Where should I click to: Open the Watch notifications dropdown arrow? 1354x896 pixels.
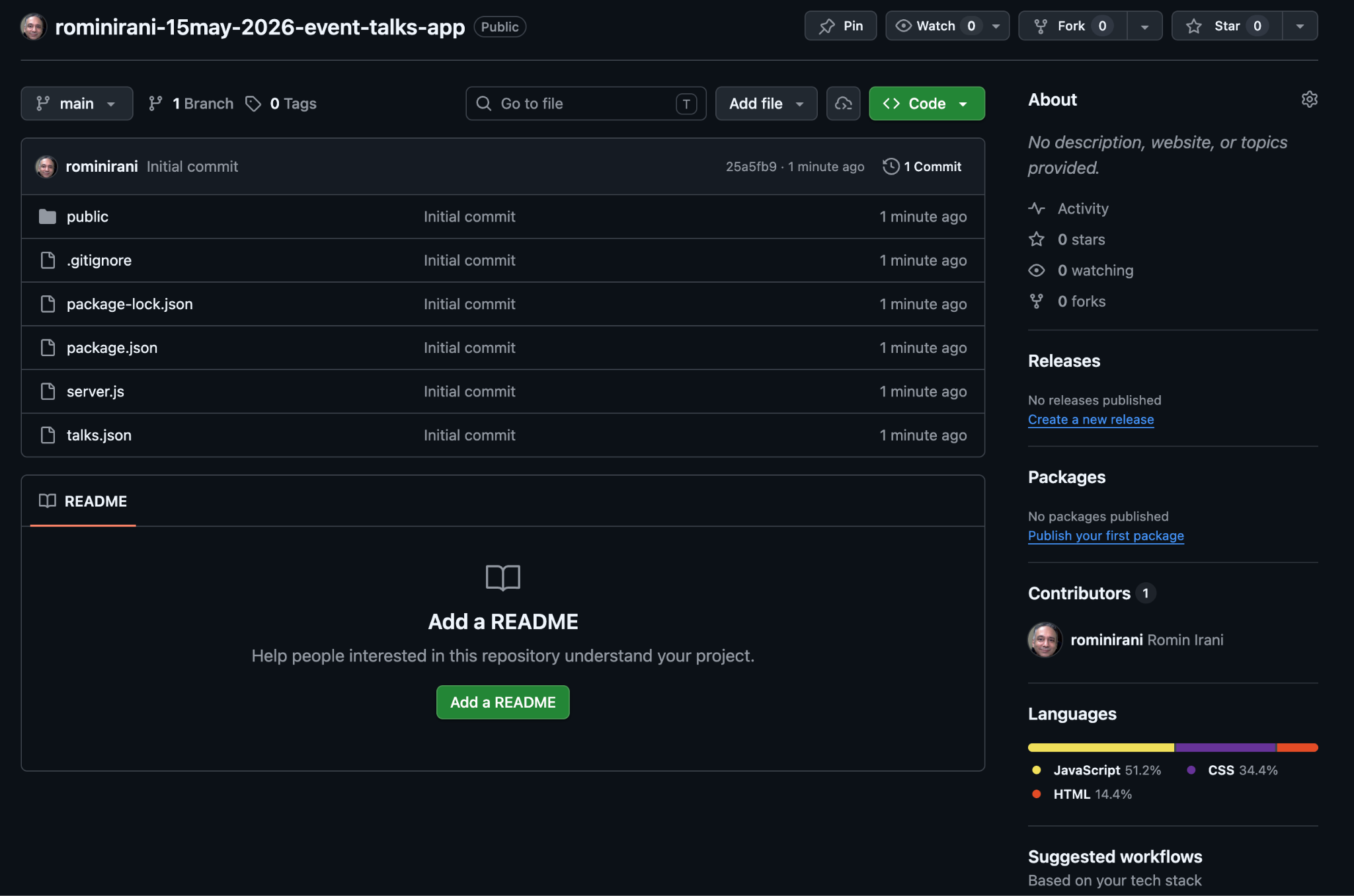(x=996, y=26)
